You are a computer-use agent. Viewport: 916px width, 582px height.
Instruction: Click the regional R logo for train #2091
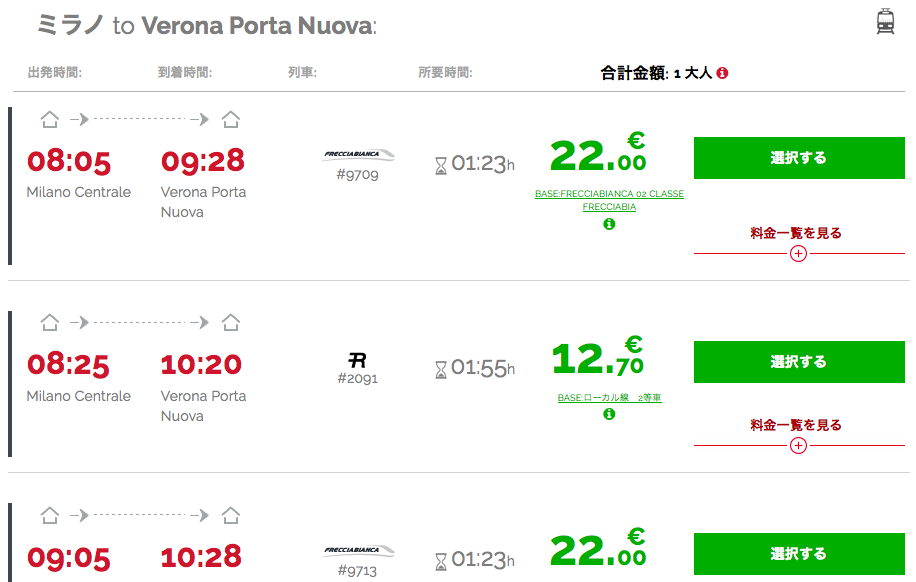(357, 360)
